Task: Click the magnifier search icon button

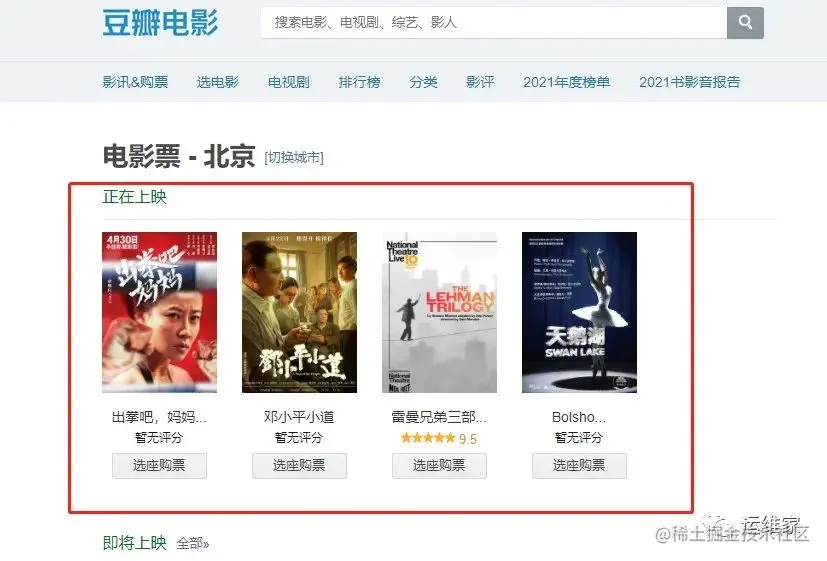Action: click(x=745, y=23)
